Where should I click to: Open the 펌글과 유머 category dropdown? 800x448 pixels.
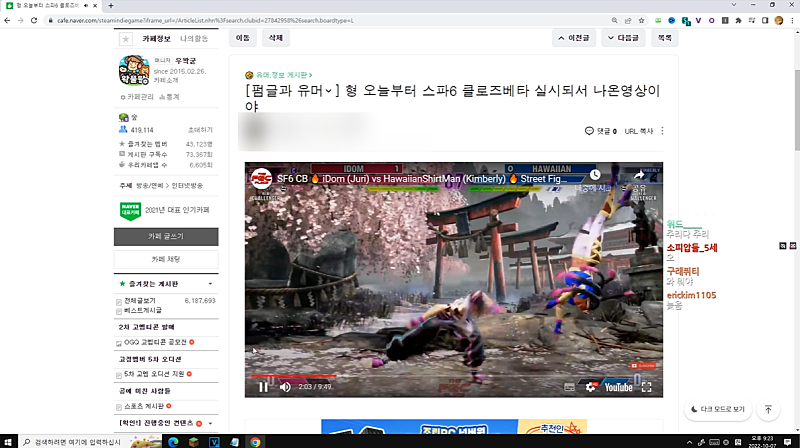[293, 91]
